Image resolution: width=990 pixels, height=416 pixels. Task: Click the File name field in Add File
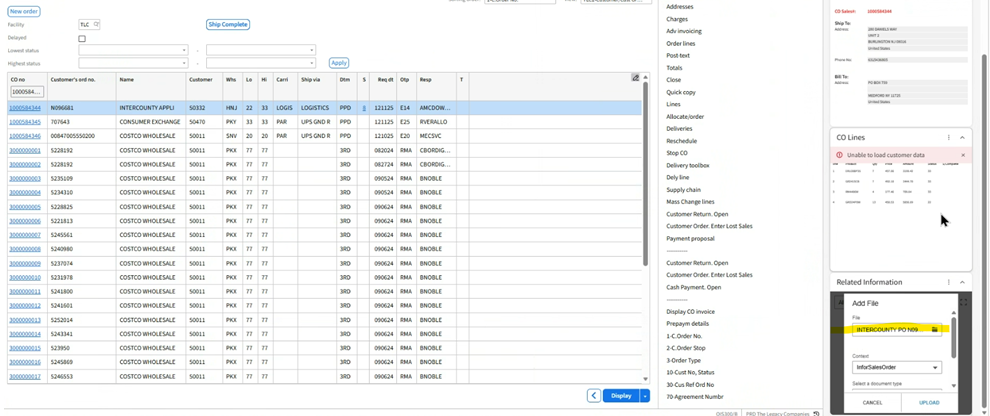[897, 330]
